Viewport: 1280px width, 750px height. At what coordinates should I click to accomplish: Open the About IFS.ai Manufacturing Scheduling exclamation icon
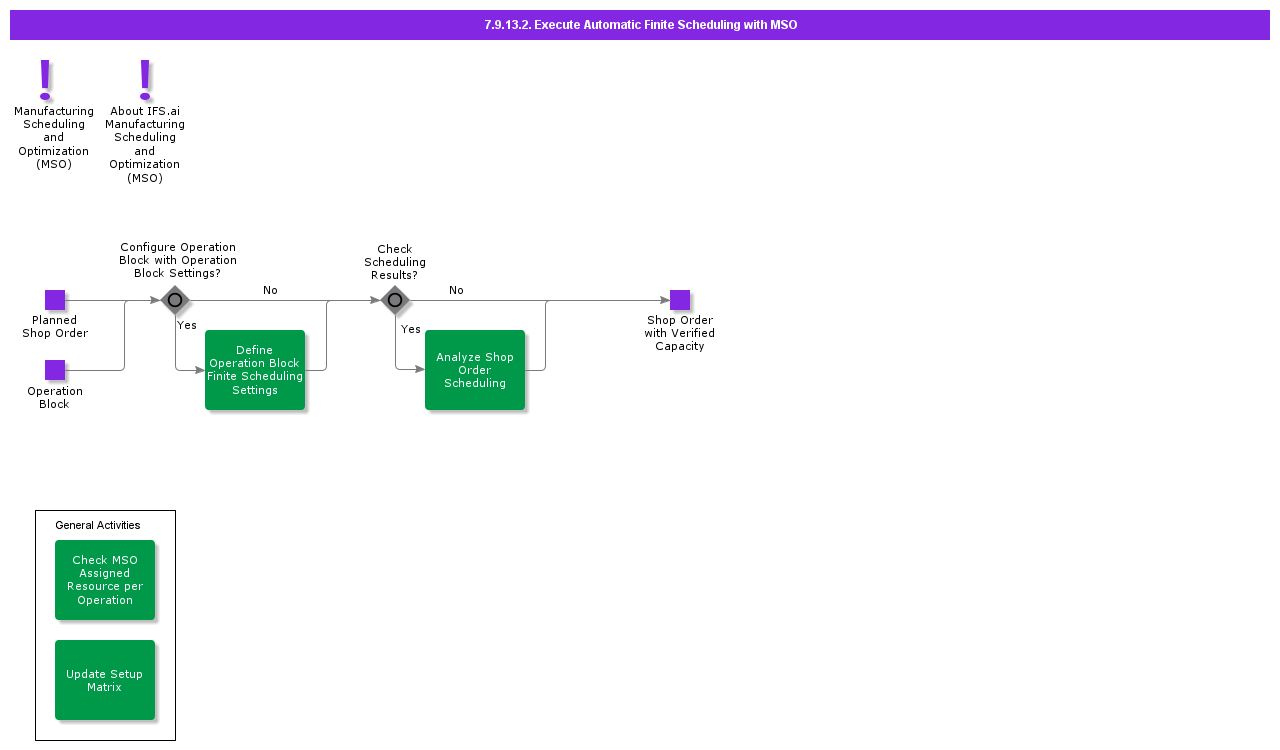pyautogui.click(x=145, y=79)
